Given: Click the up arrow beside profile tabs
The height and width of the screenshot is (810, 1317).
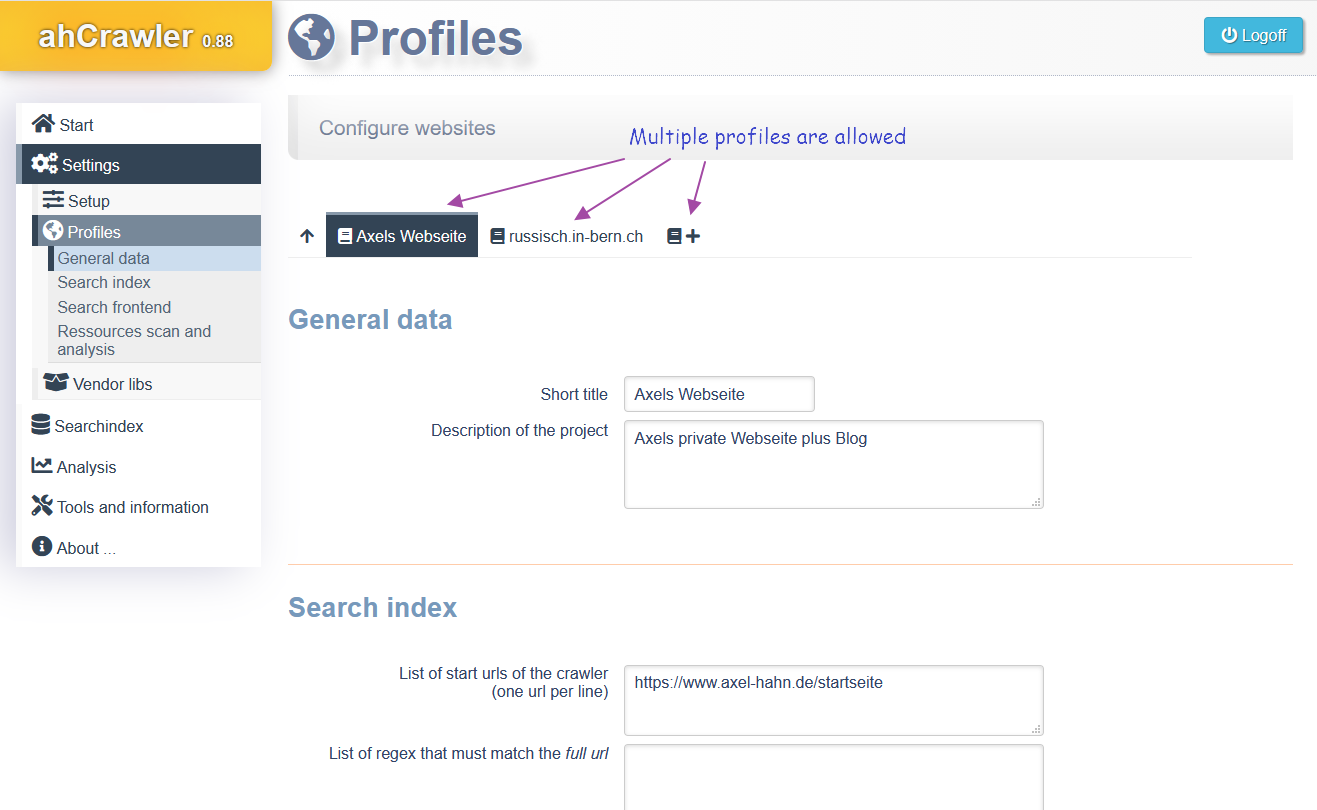Looking at the screenshot, I should pos(307,236).
